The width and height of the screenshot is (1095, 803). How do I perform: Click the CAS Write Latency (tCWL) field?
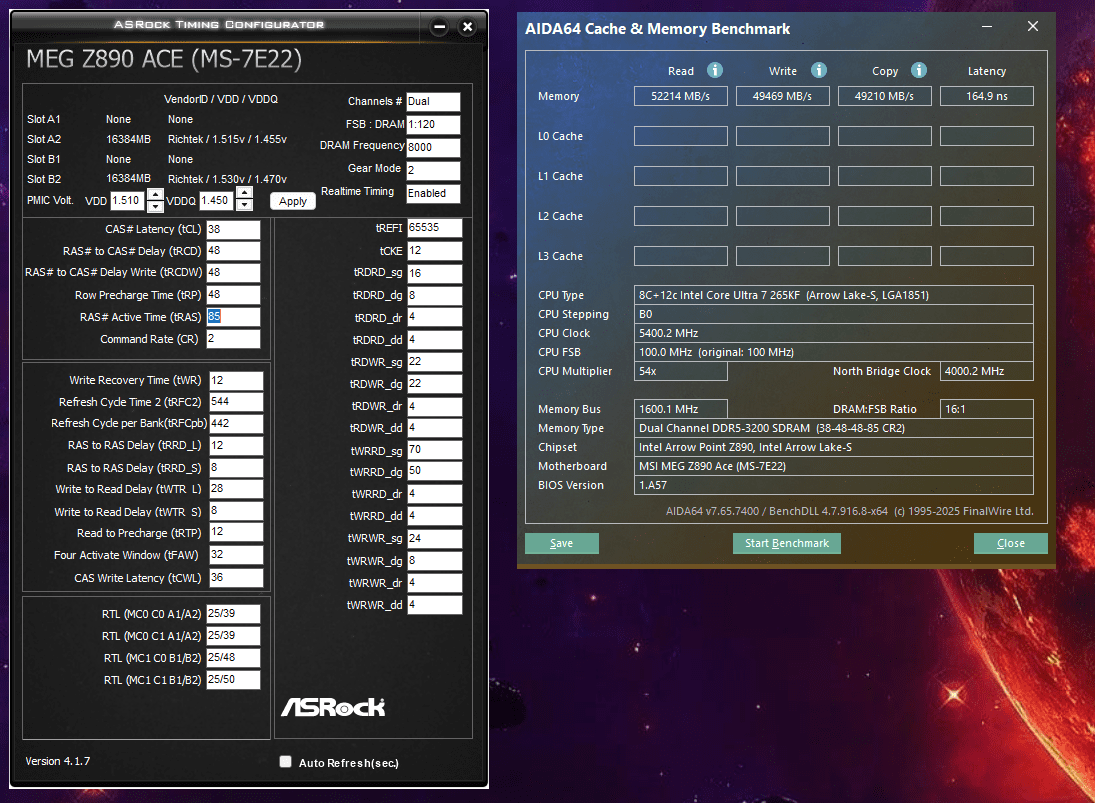(x=236, y=577)
